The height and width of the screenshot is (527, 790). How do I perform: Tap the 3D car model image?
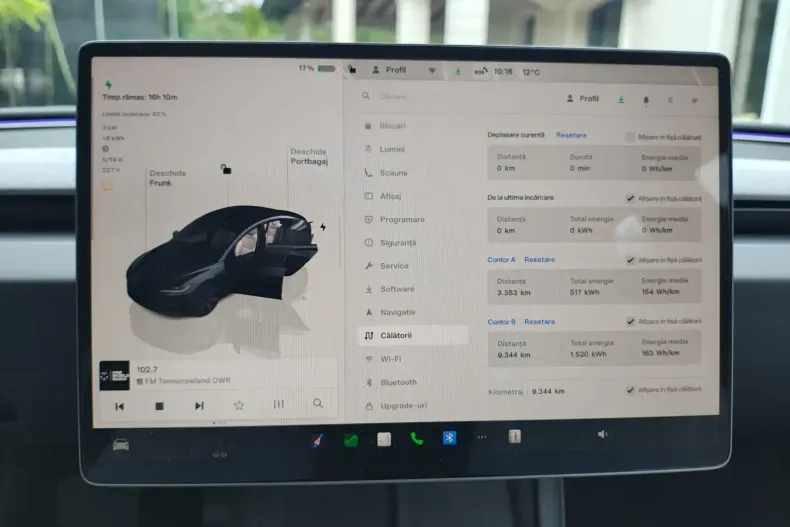(x=222, y=262)
